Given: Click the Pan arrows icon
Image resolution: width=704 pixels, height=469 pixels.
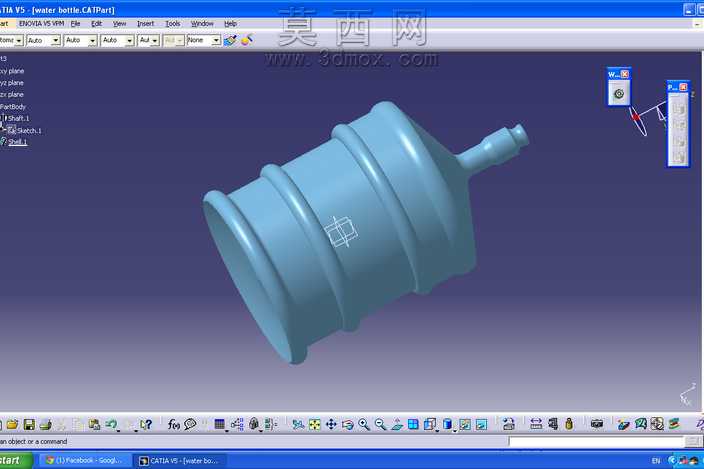Looking at the screenshot, I should 331,424.
